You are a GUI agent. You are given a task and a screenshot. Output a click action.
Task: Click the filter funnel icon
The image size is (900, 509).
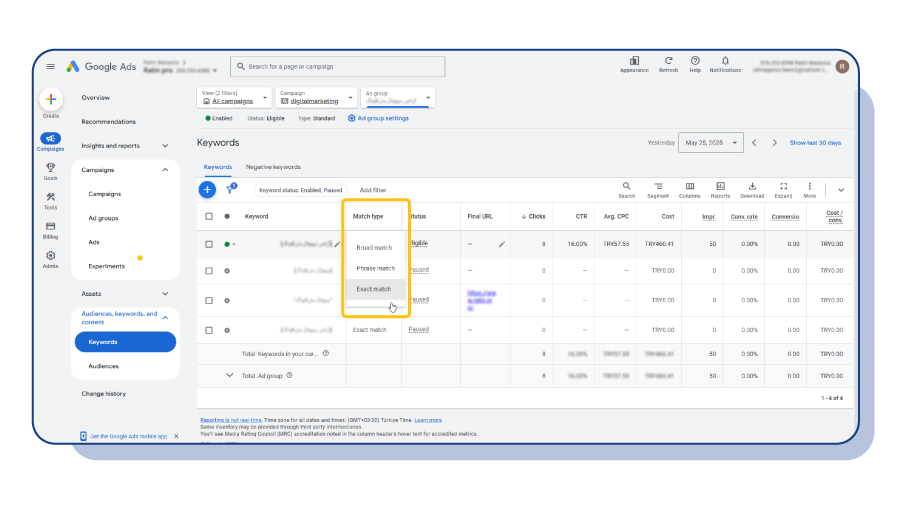pos(231,189)
